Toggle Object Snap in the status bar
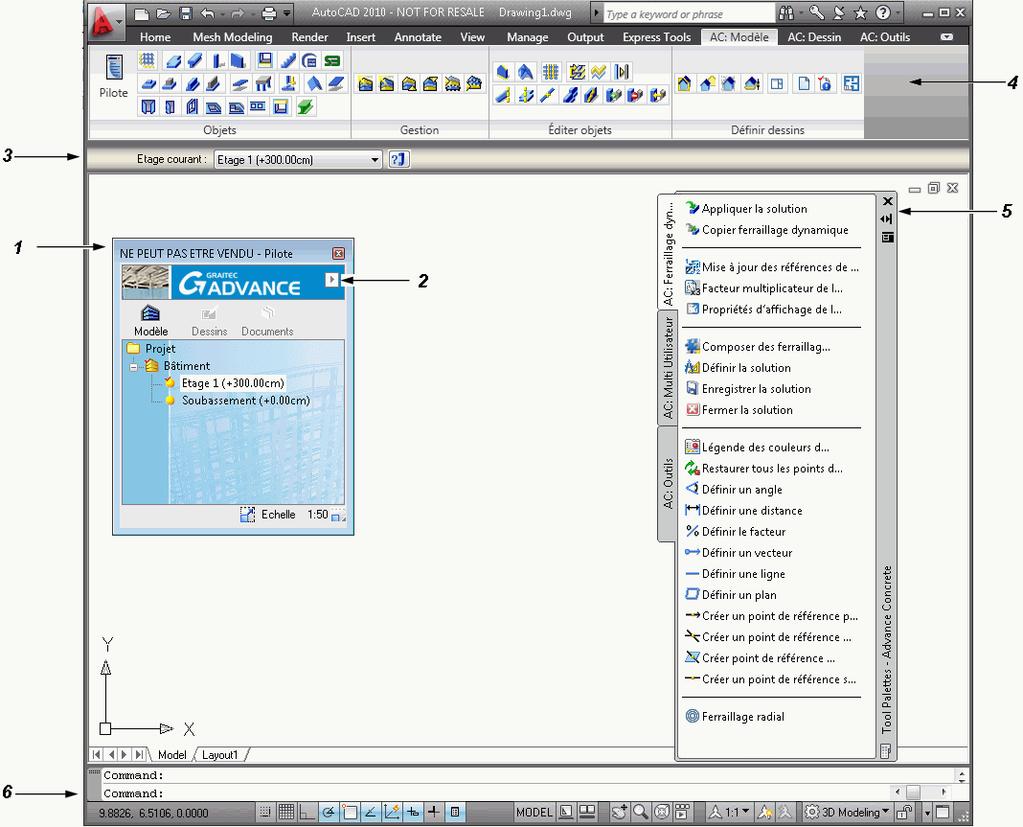 pos(349,812)
